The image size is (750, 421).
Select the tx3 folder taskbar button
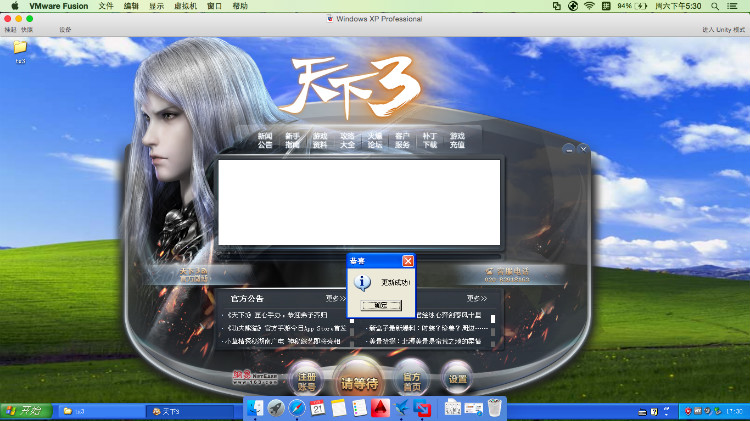coord(102,411)
